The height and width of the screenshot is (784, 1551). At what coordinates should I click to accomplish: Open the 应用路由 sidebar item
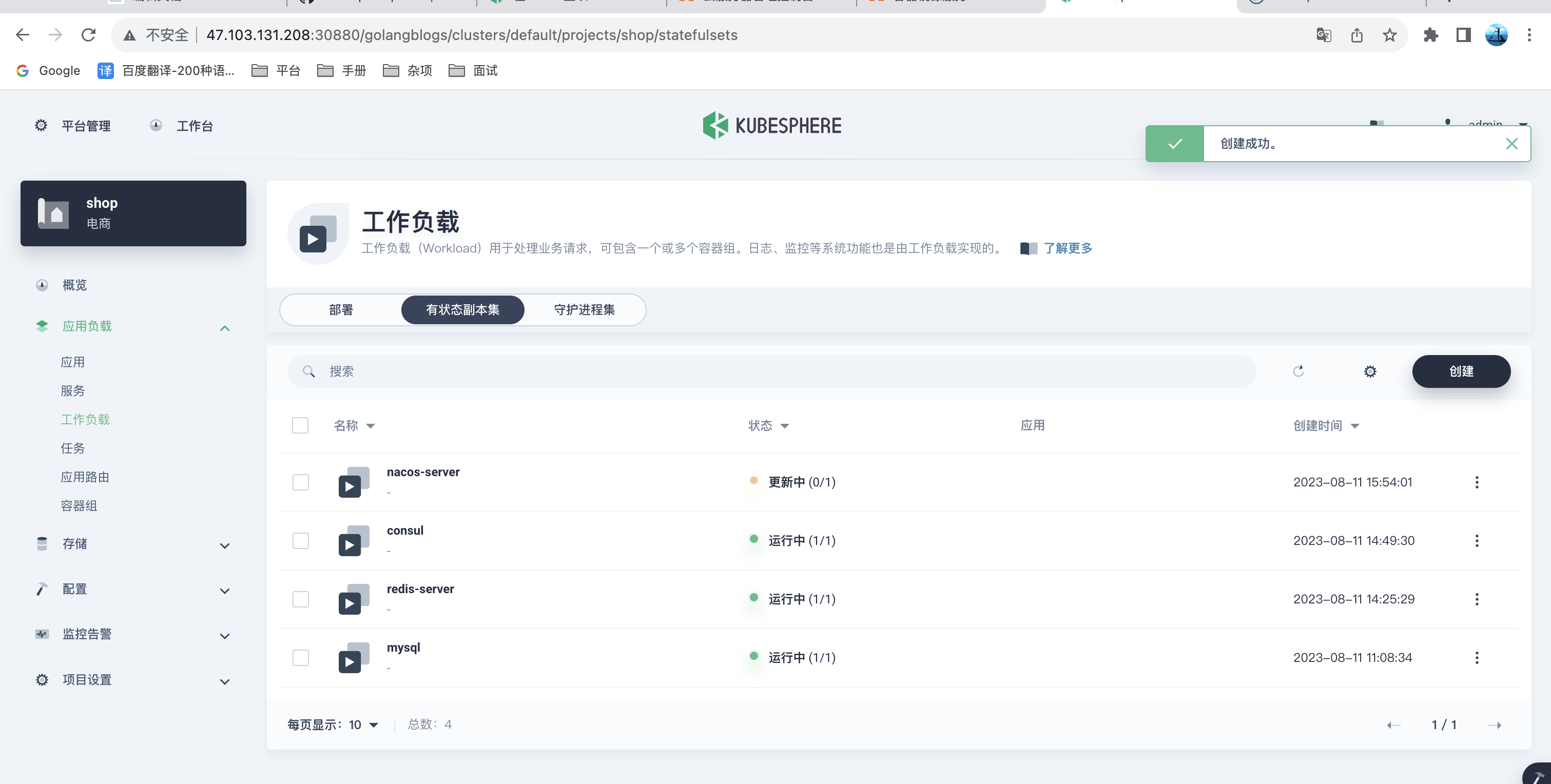click(x=85, y=477)
